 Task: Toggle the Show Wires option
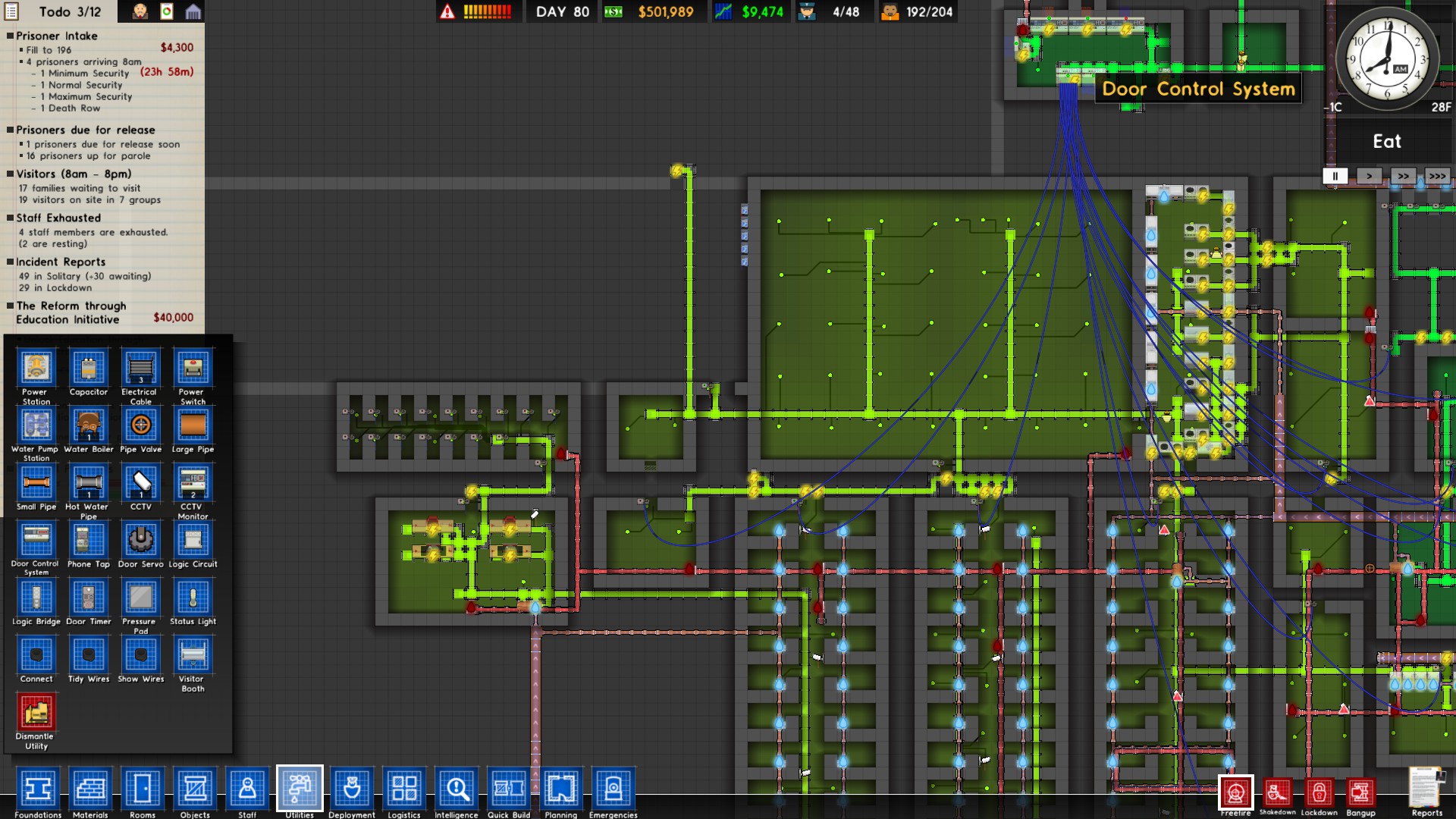[140, 656]
